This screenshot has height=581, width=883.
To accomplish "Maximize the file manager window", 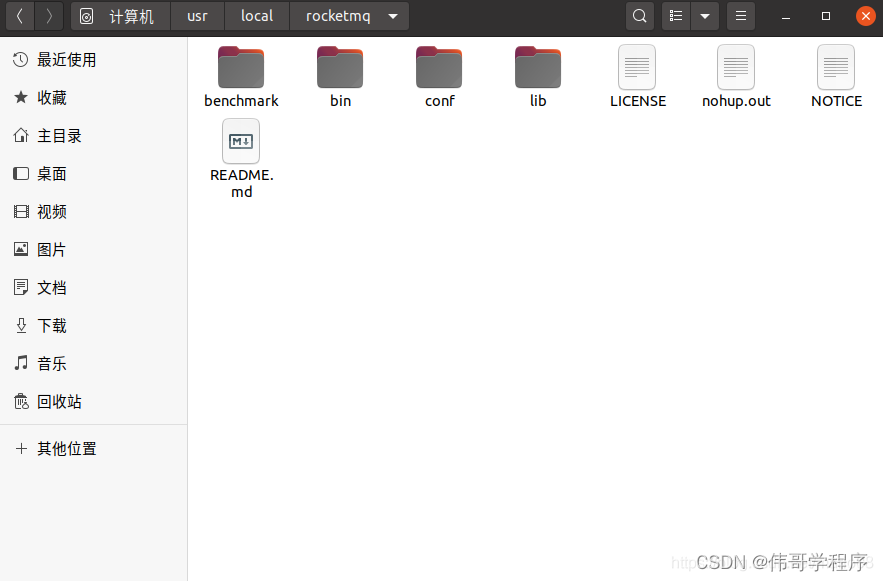I will (826, 16).
